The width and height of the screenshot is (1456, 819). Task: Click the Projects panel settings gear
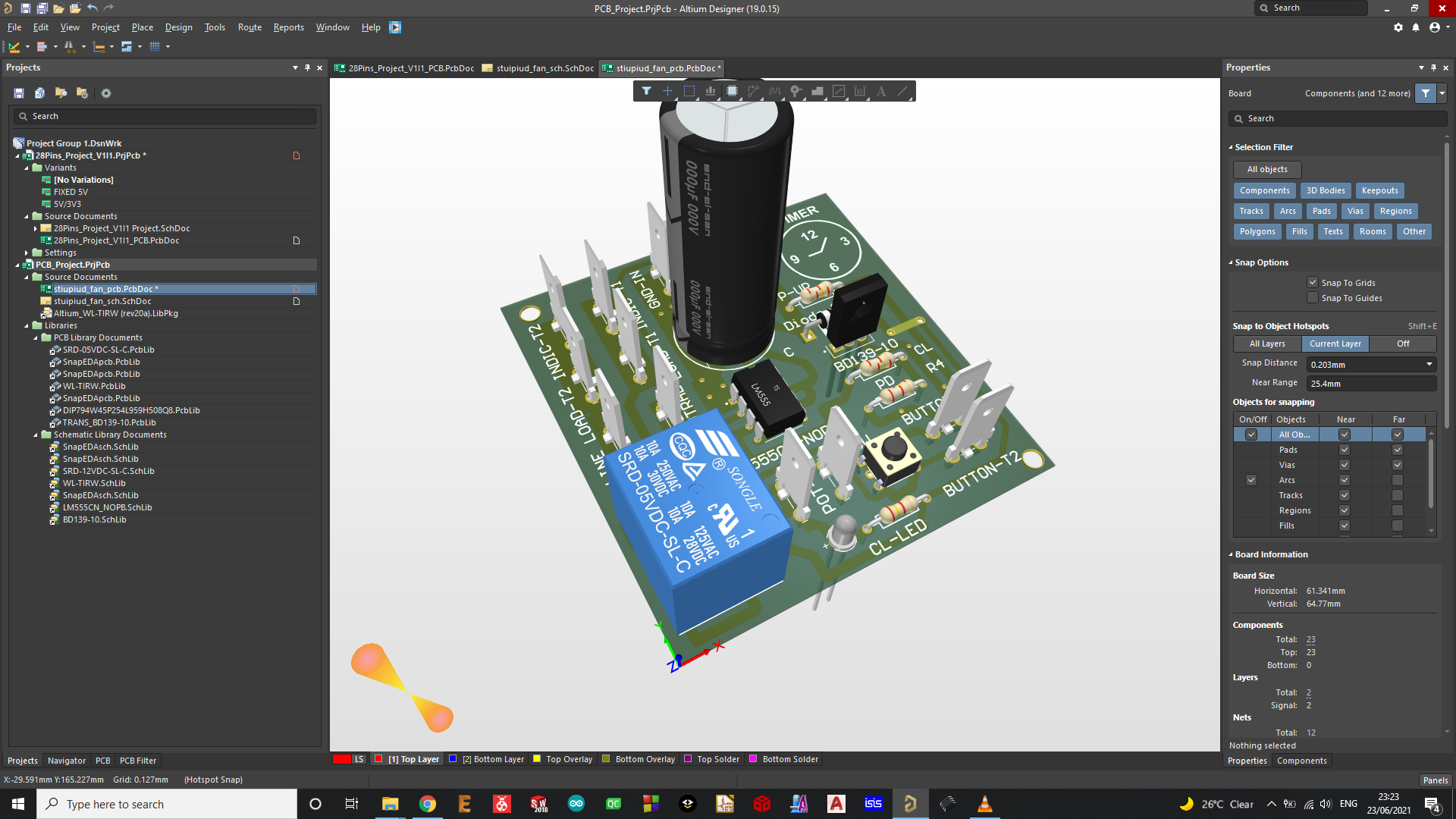click(106, 93)
